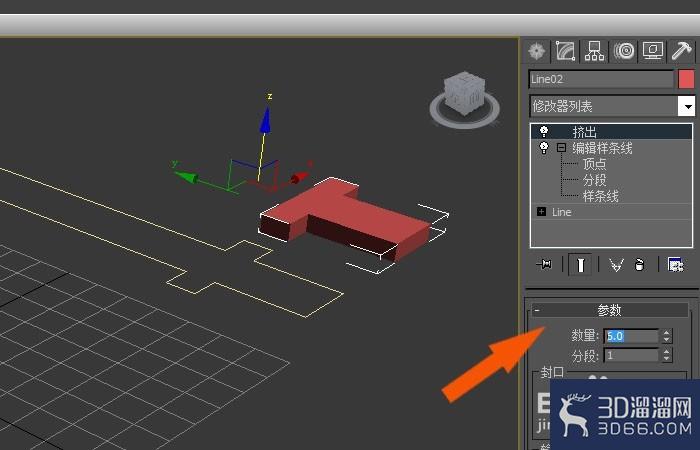Toggle the 挤出 modifier lightbulb
The width and height of the screenshot is (700, 450).
click(544, 131)
